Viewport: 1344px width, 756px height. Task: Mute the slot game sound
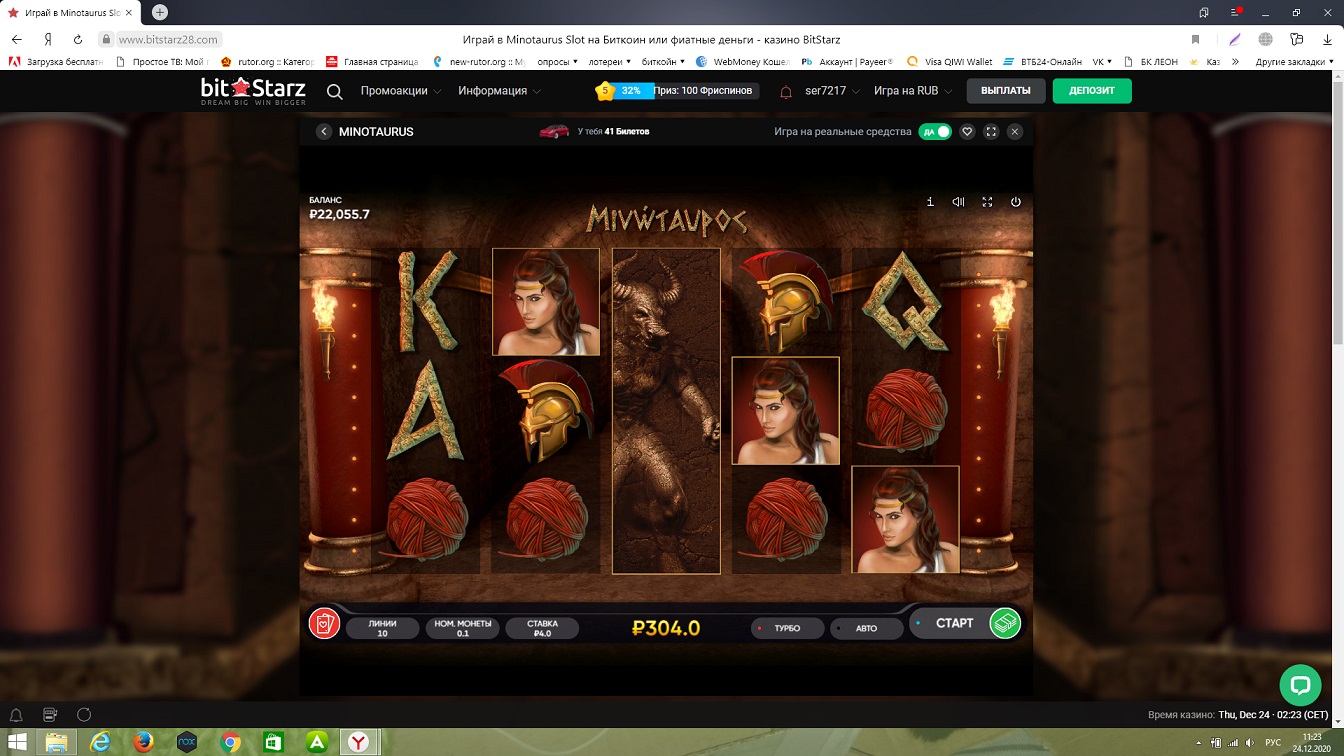point(958,202)
